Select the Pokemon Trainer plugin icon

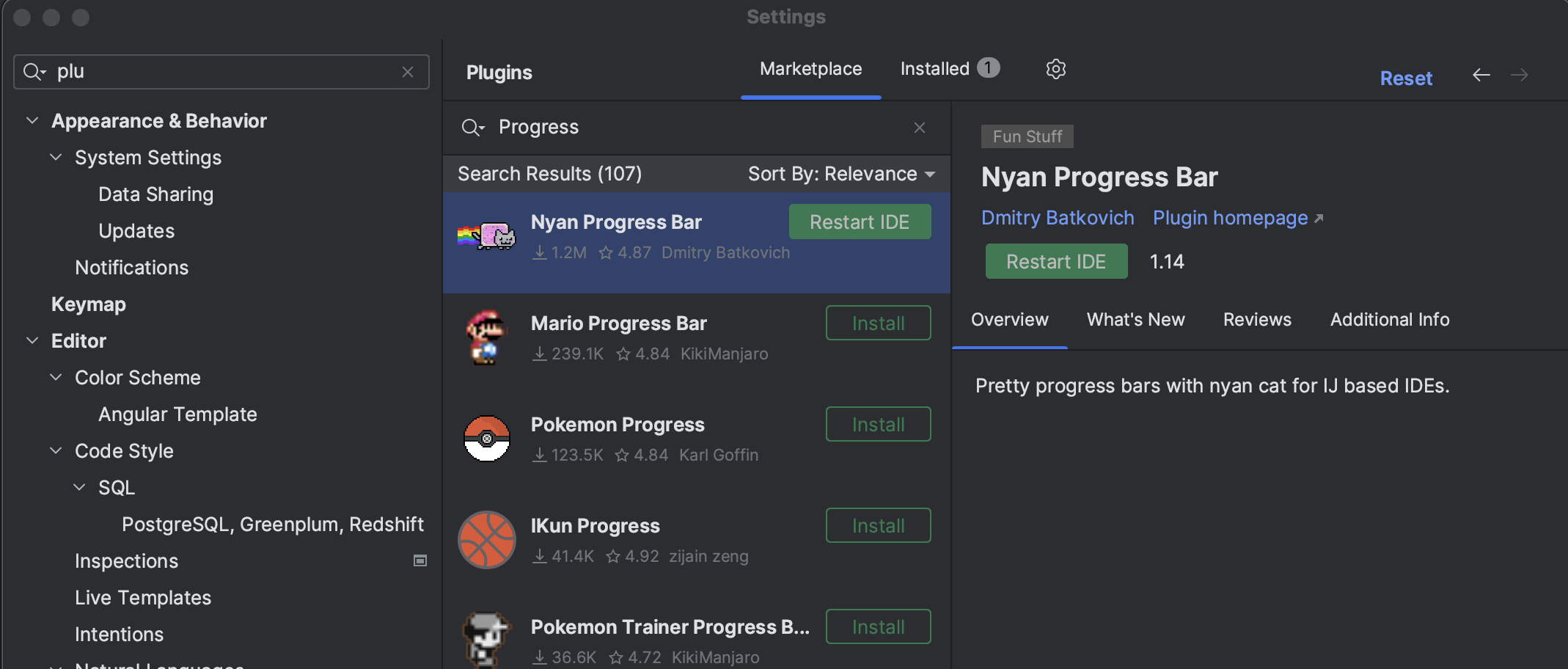[x=486, y=640]
